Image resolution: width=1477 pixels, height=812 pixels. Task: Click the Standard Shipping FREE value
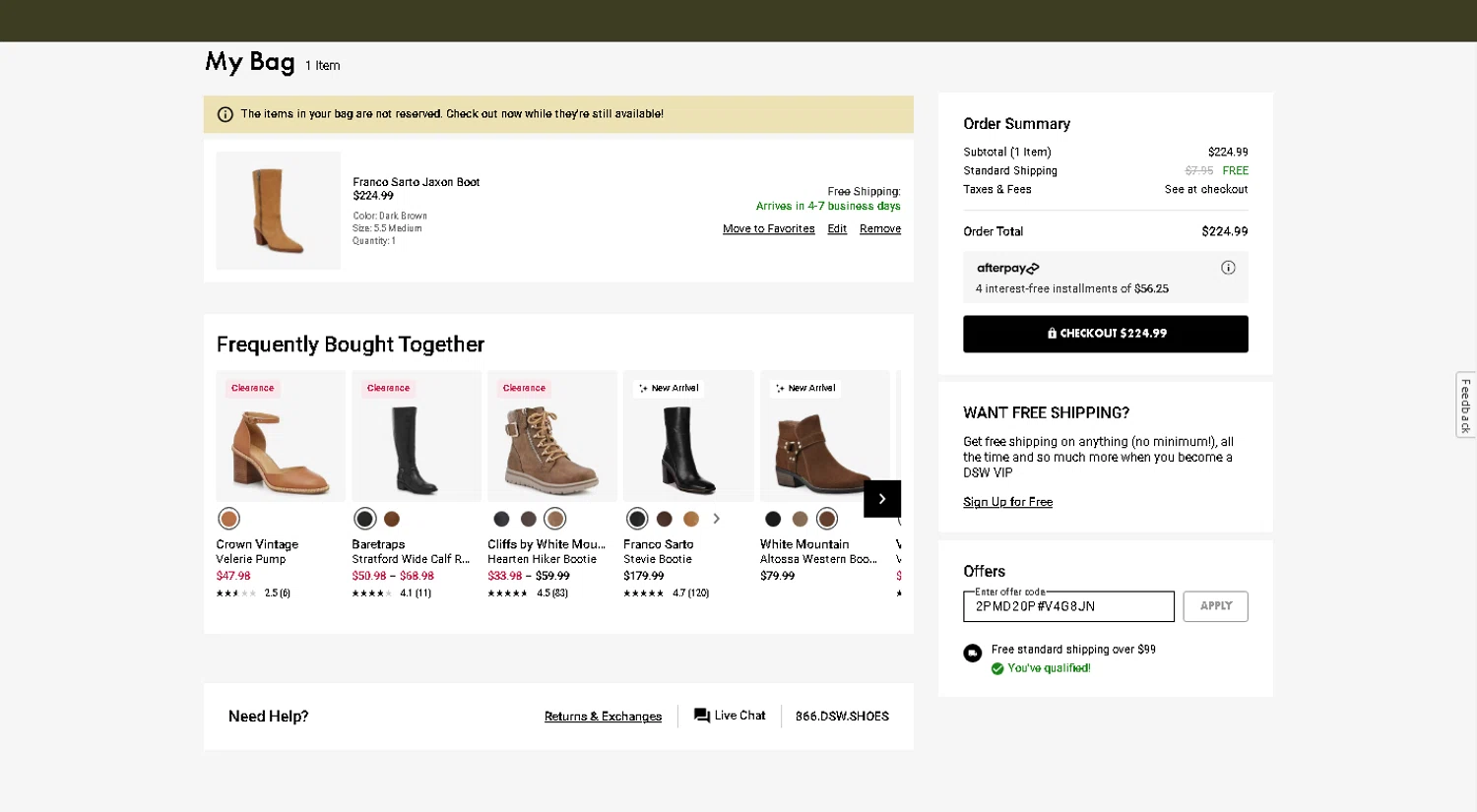(1236, 170)
